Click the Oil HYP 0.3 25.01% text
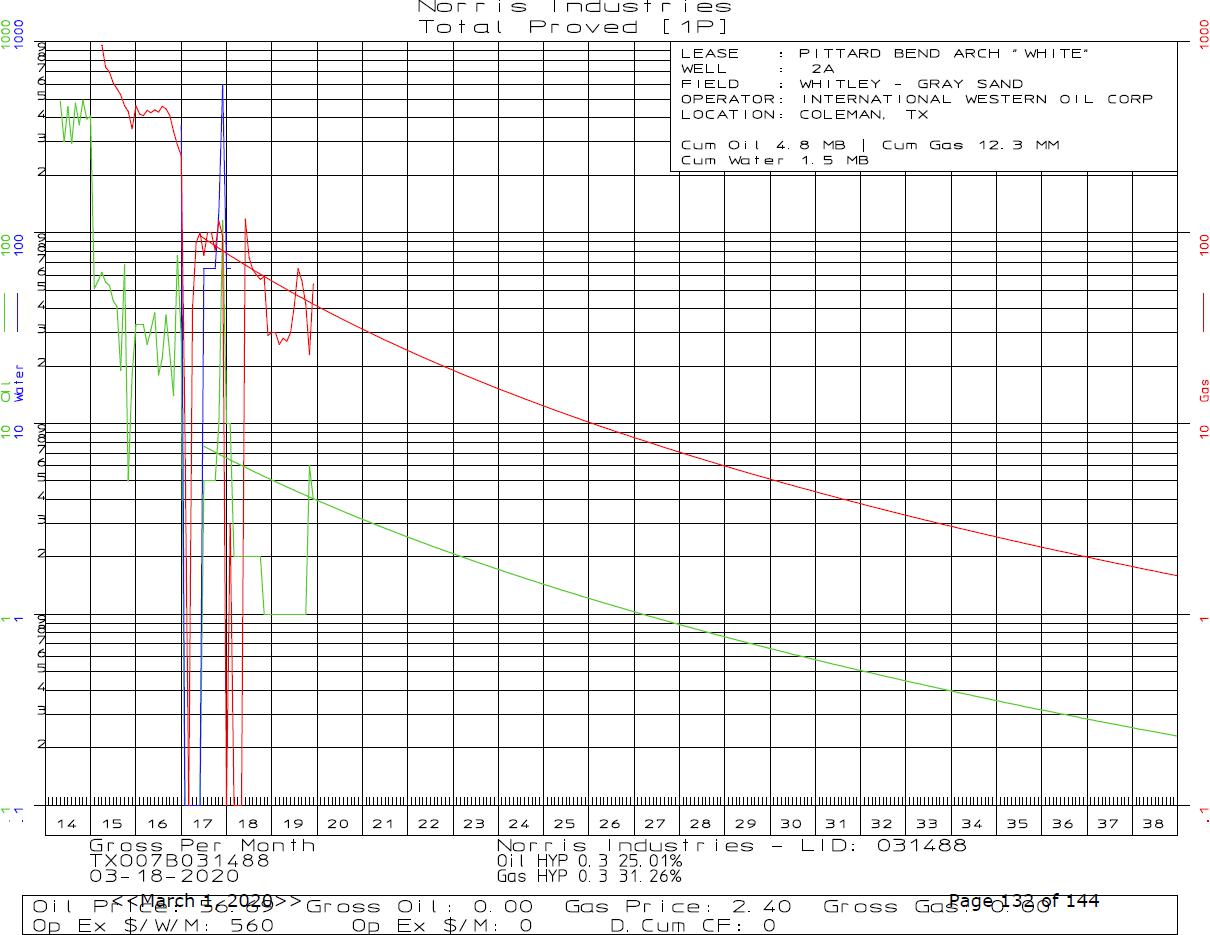 click(x=589, y=860)
